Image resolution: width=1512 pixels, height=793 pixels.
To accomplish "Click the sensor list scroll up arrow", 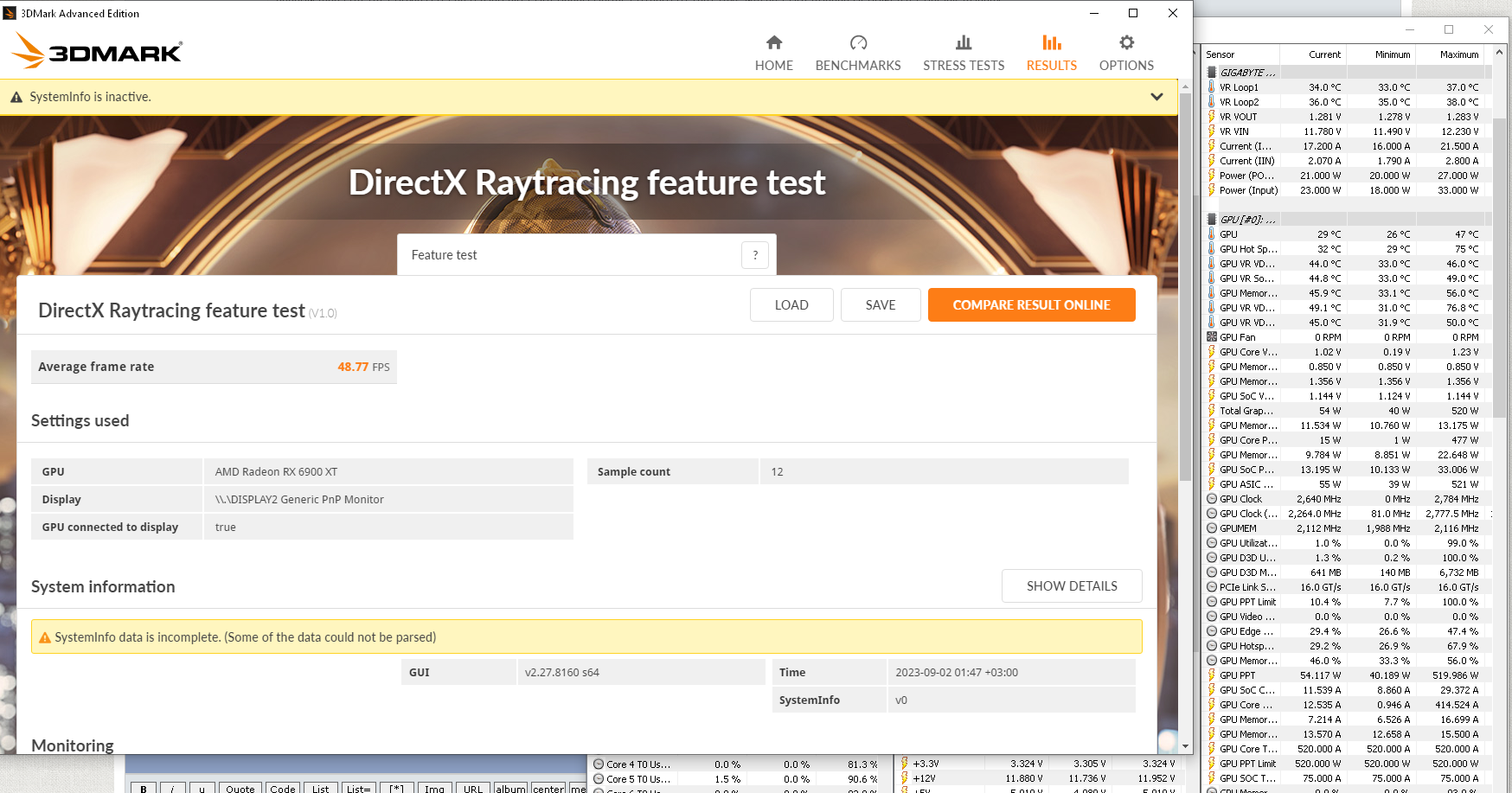I will click(1499, 53).
